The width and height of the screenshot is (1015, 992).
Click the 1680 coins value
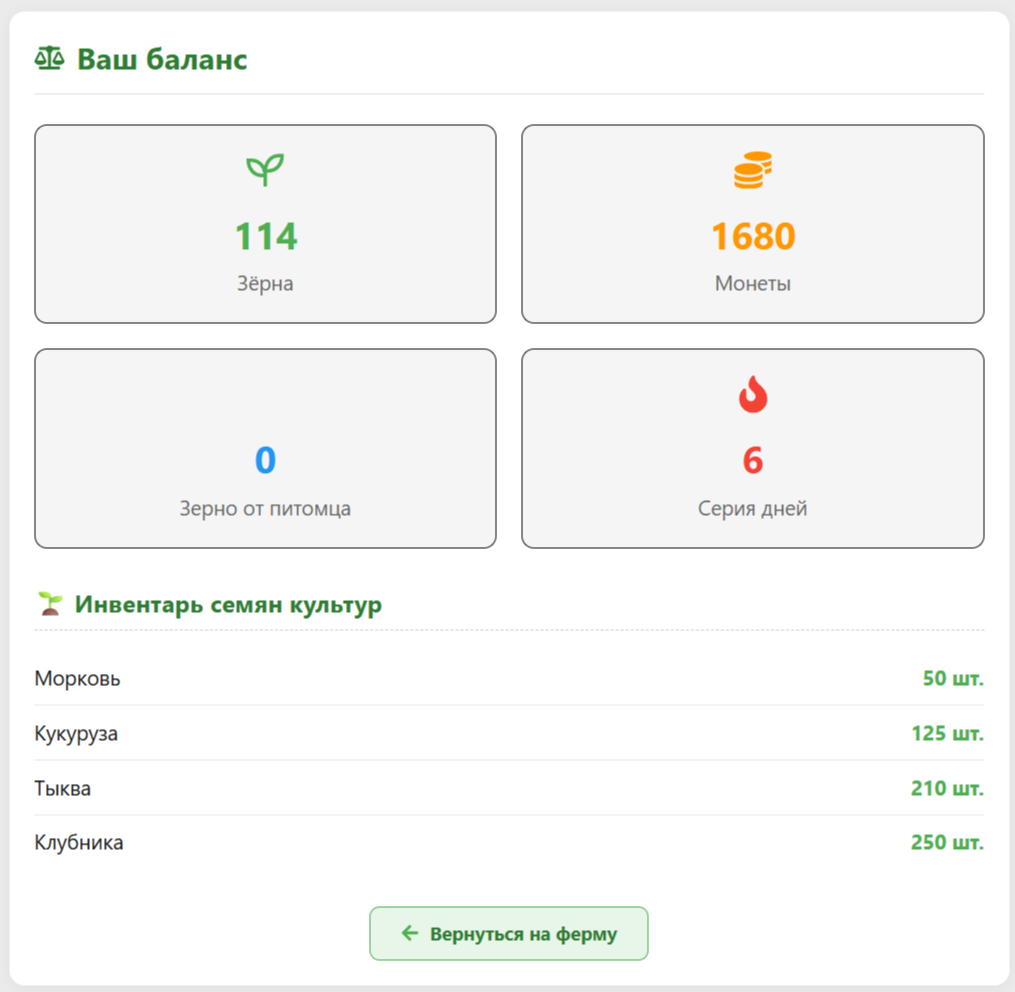[x=752, y=237]
